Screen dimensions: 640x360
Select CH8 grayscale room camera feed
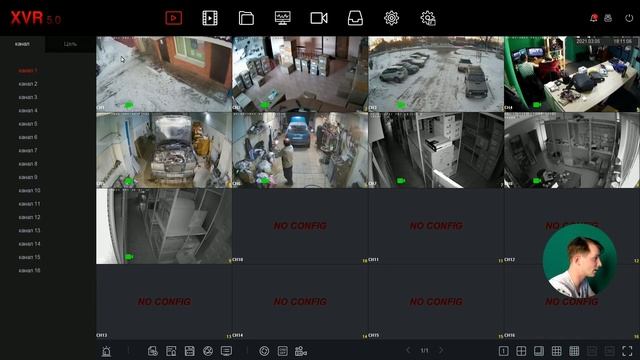click(572, 150)
